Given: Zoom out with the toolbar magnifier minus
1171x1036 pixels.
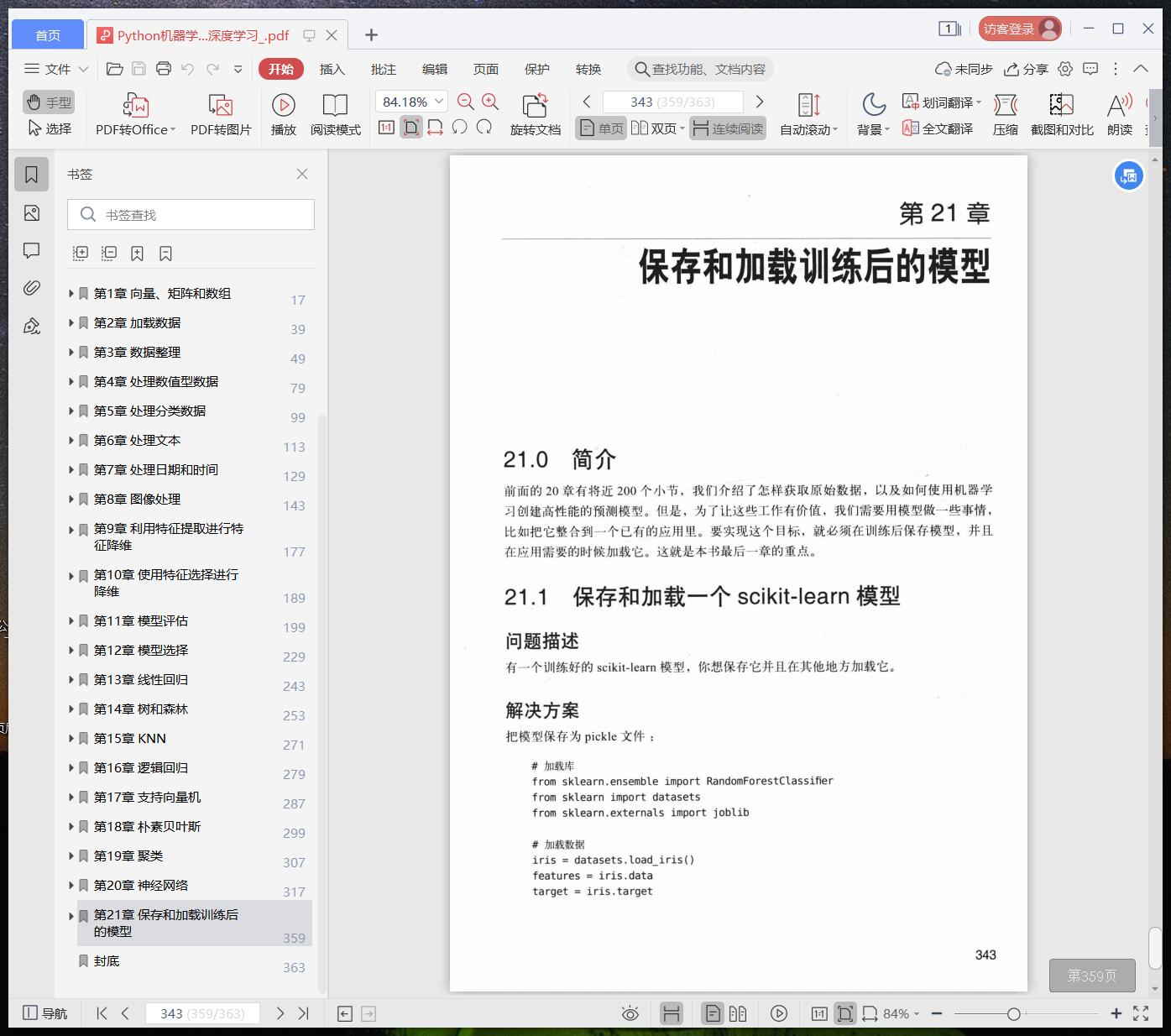Looking at the screenshot, I should point(466,102).
